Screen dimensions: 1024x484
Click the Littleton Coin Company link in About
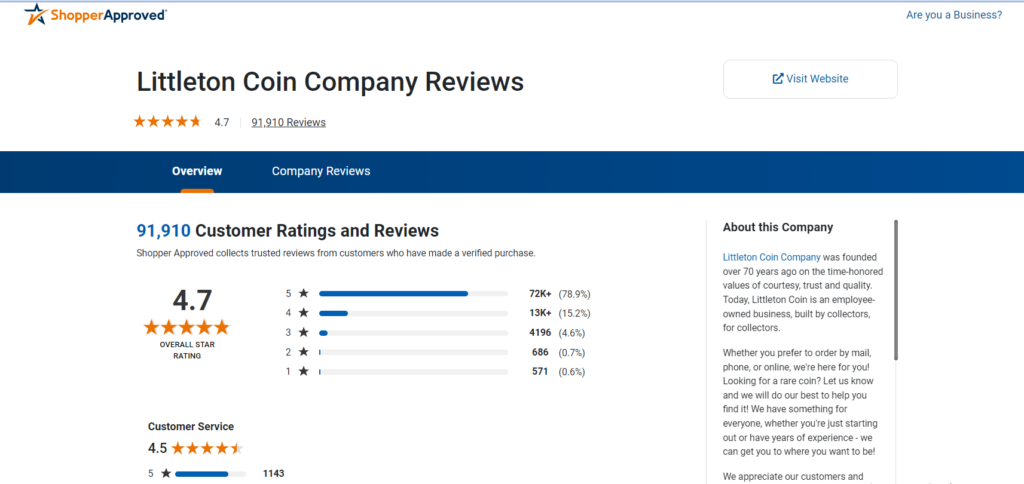771,257
